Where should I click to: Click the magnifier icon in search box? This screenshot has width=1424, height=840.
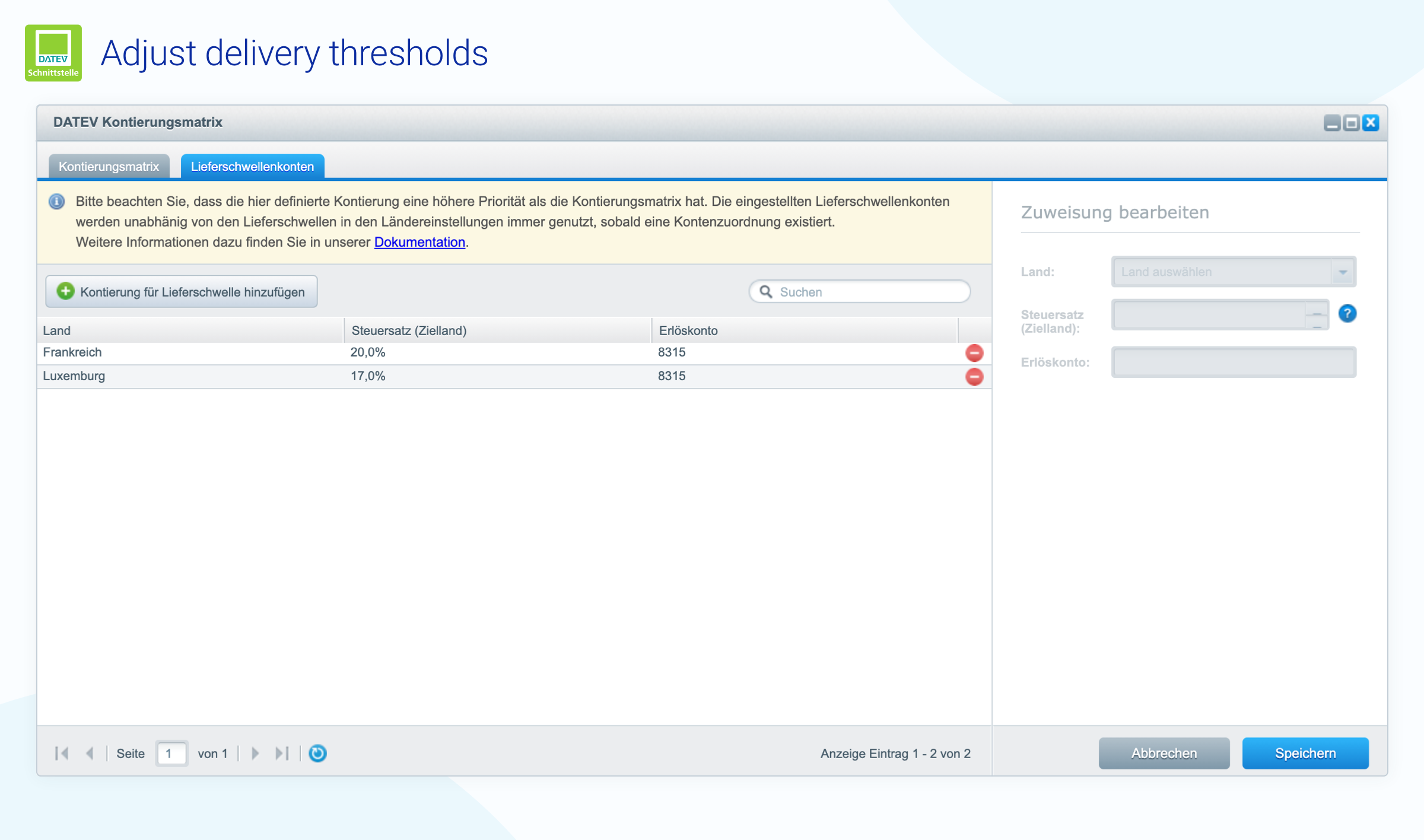[766, 292]
